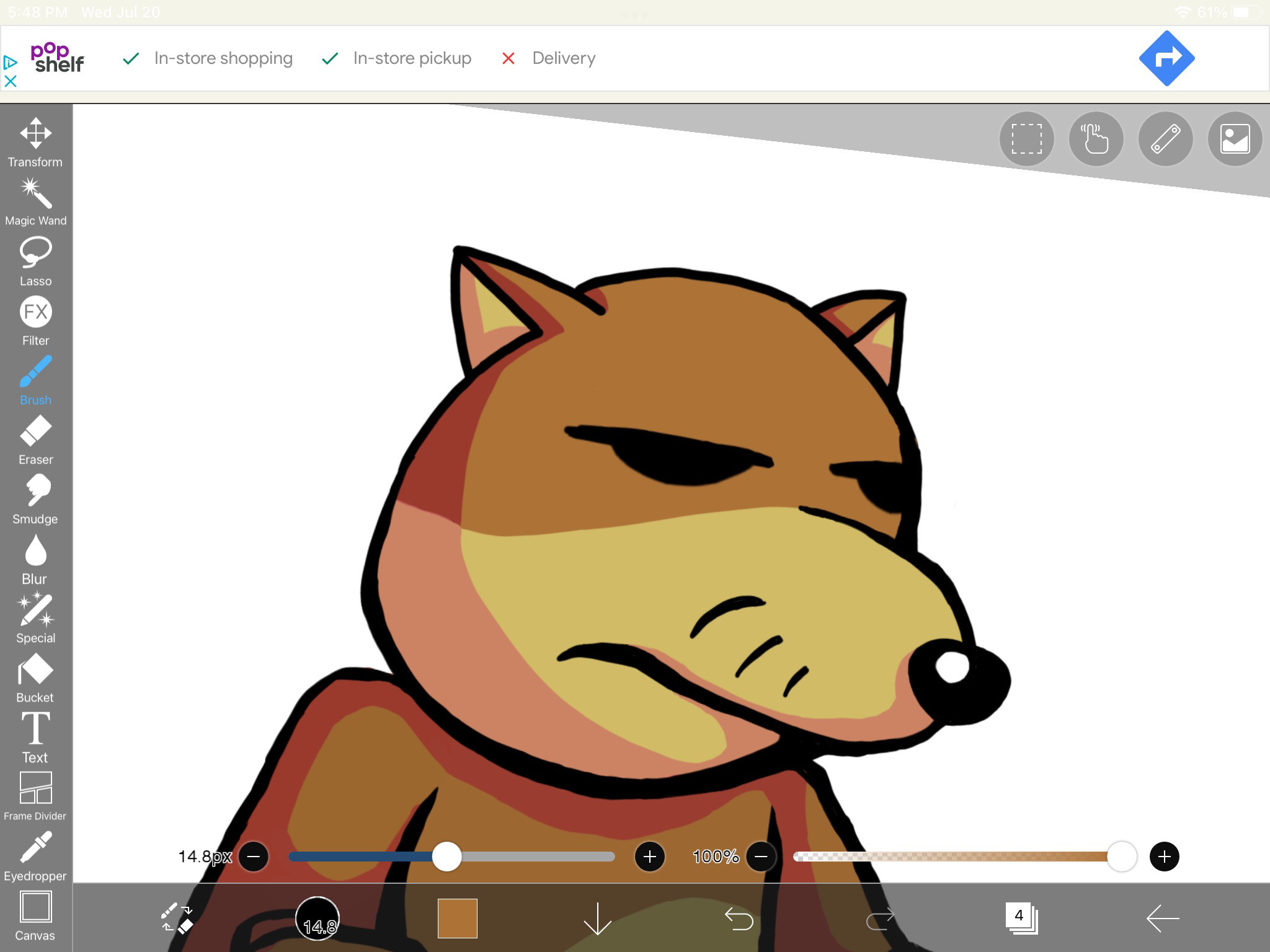Choose the Lasso tool

[35, 261]
